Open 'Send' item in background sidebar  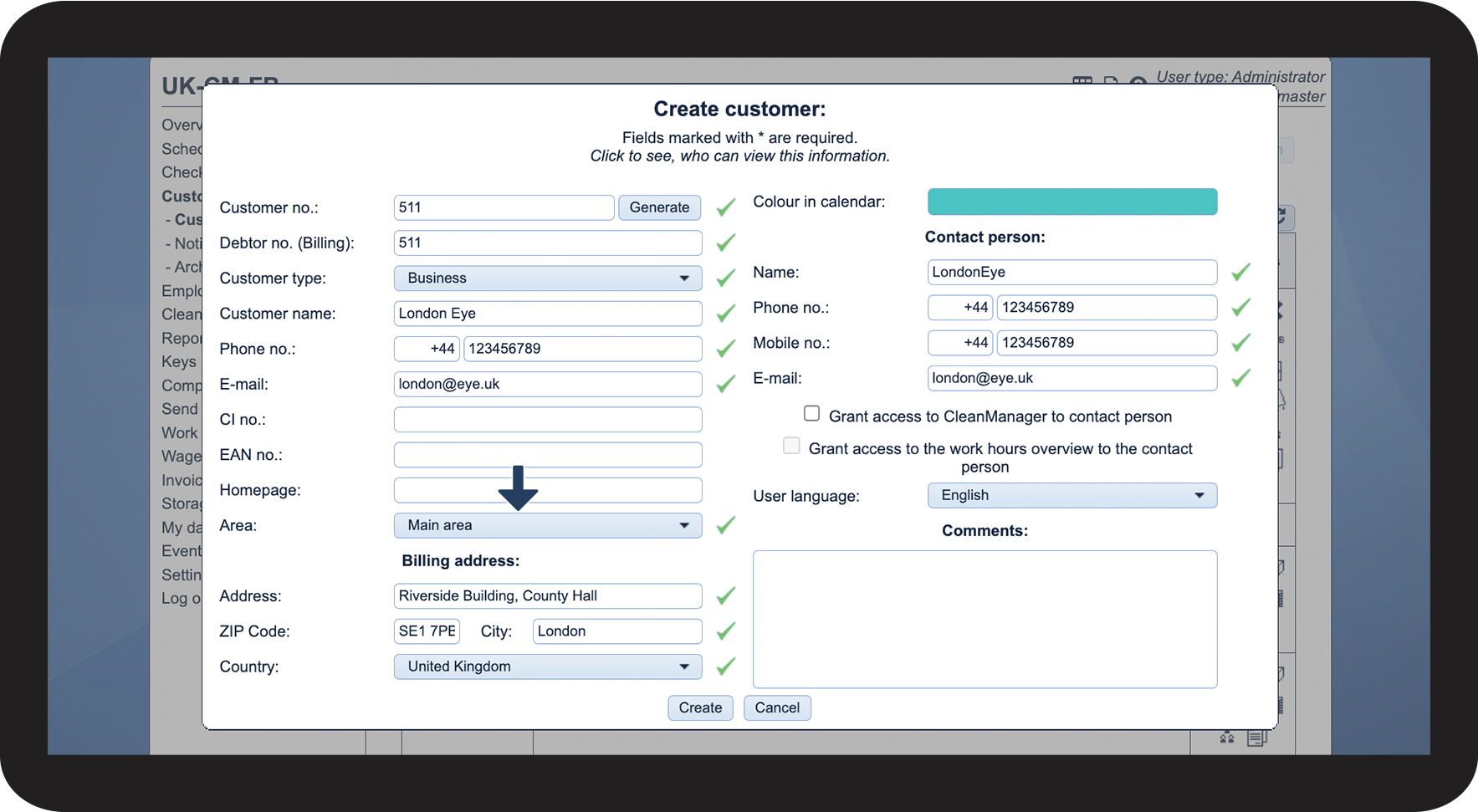pyautogui.click(x=180, y=409)
